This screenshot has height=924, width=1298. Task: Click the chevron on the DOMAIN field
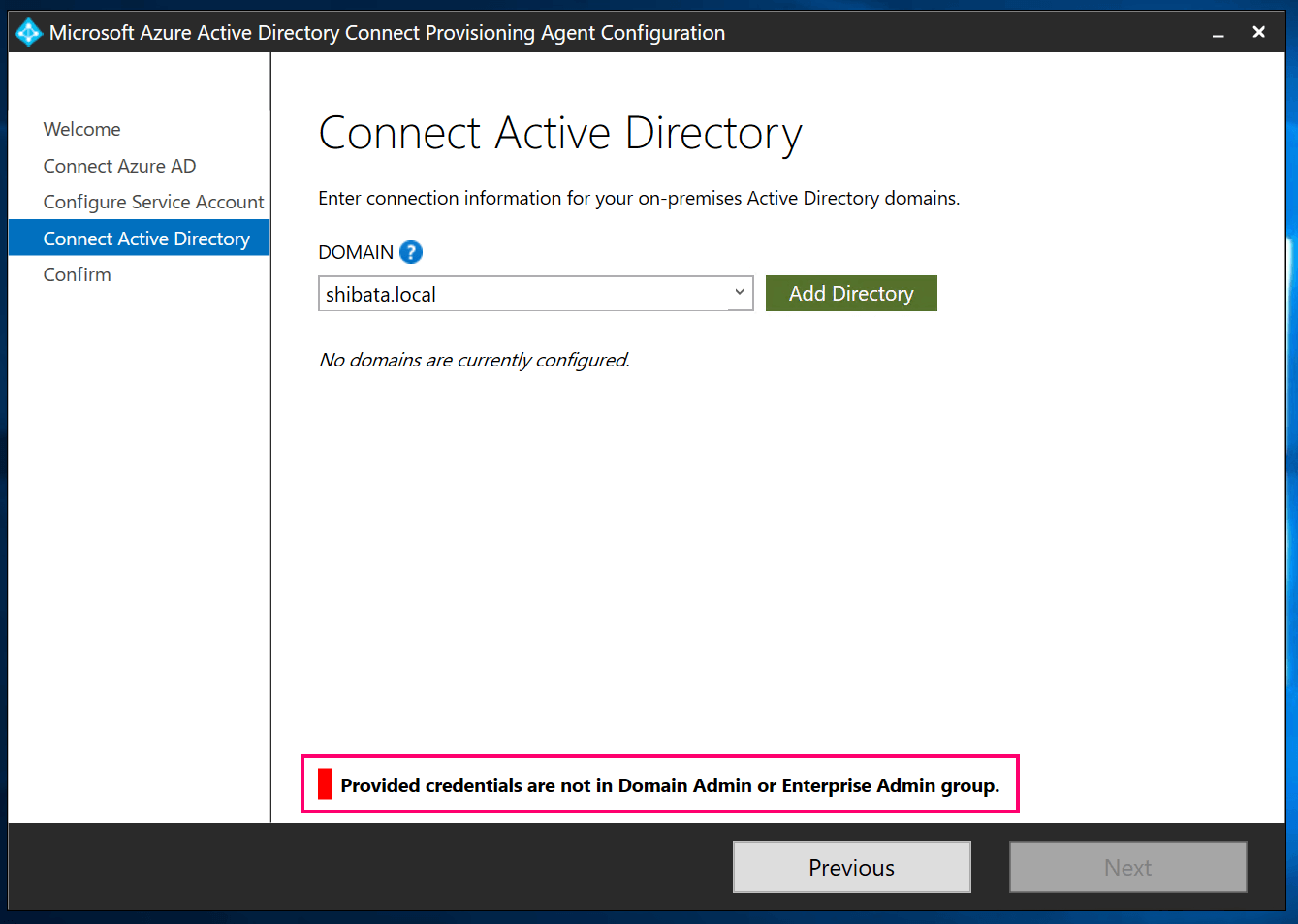[x=740, y=293]
